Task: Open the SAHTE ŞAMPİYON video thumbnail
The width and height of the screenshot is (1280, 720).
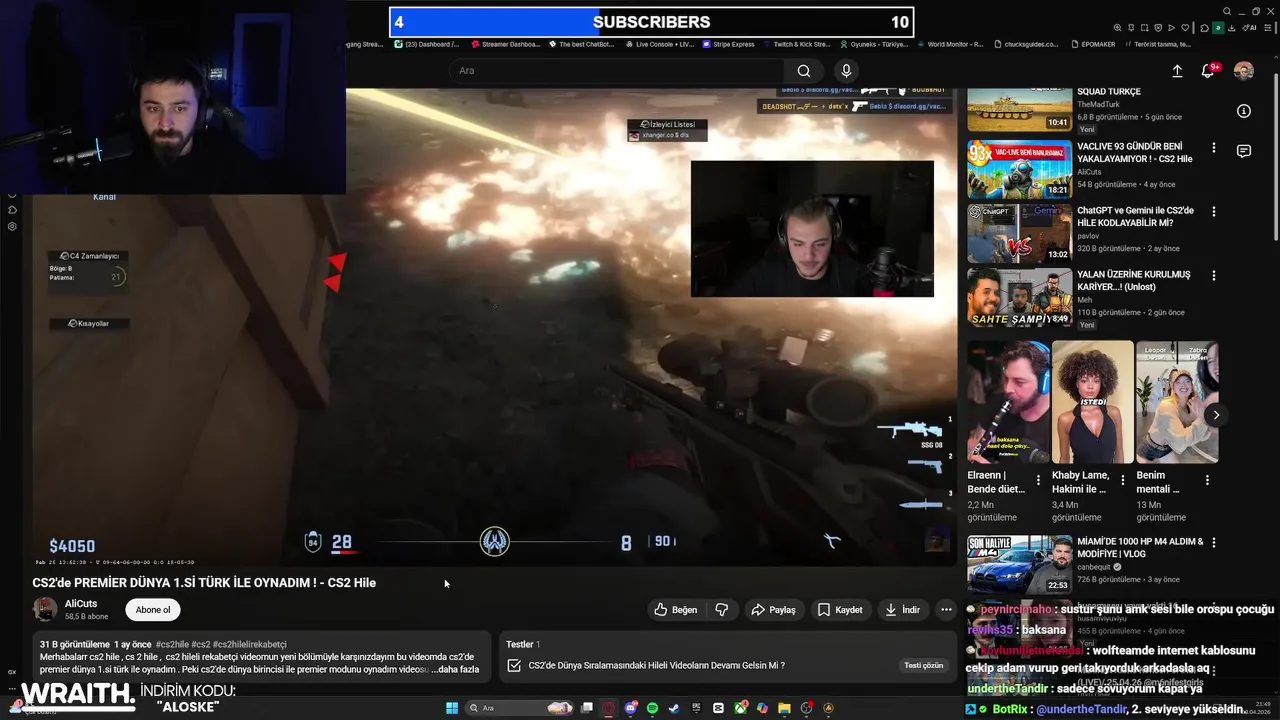Action: [1019, 297]
